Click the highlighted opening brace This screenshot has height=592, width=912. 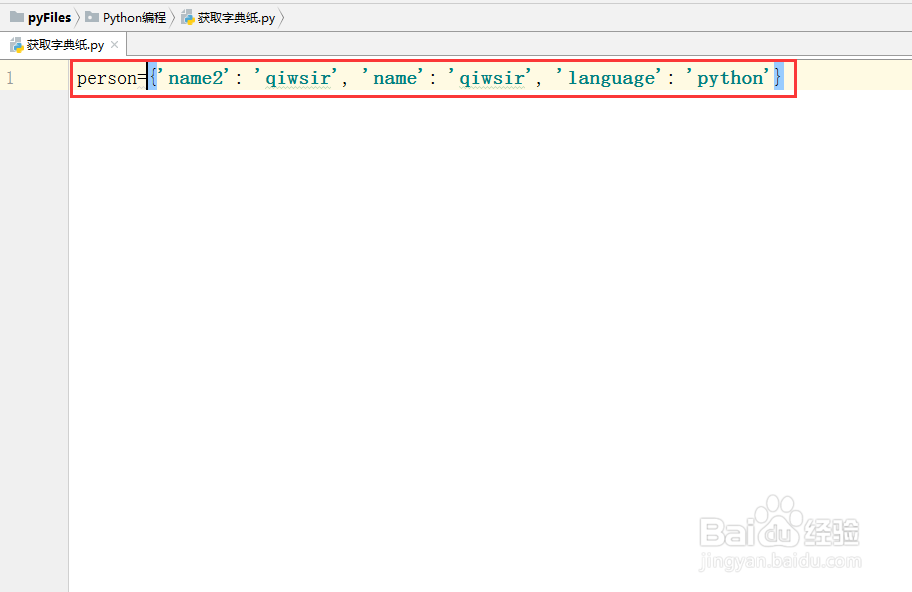coord(153,77)
